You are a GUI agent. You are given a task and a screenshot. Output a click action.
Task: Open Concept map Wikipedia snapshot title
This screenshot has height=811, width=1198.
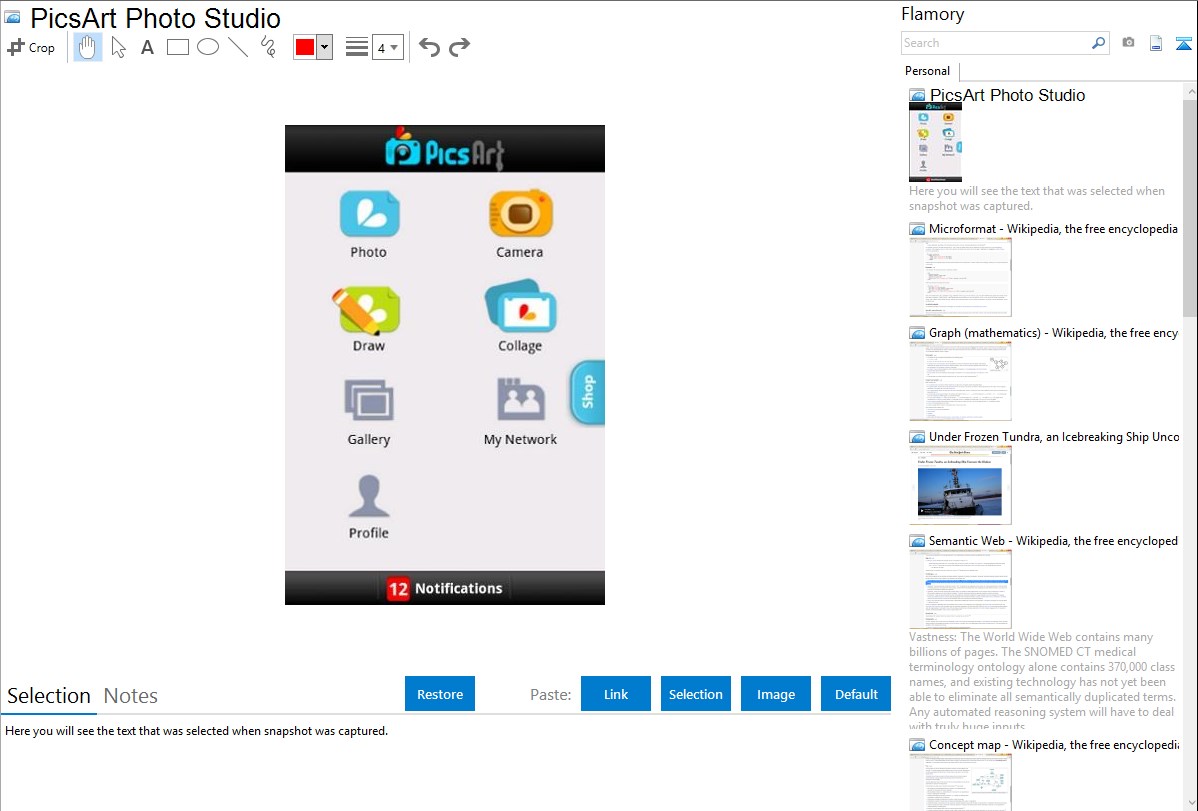coord(1054,744)
